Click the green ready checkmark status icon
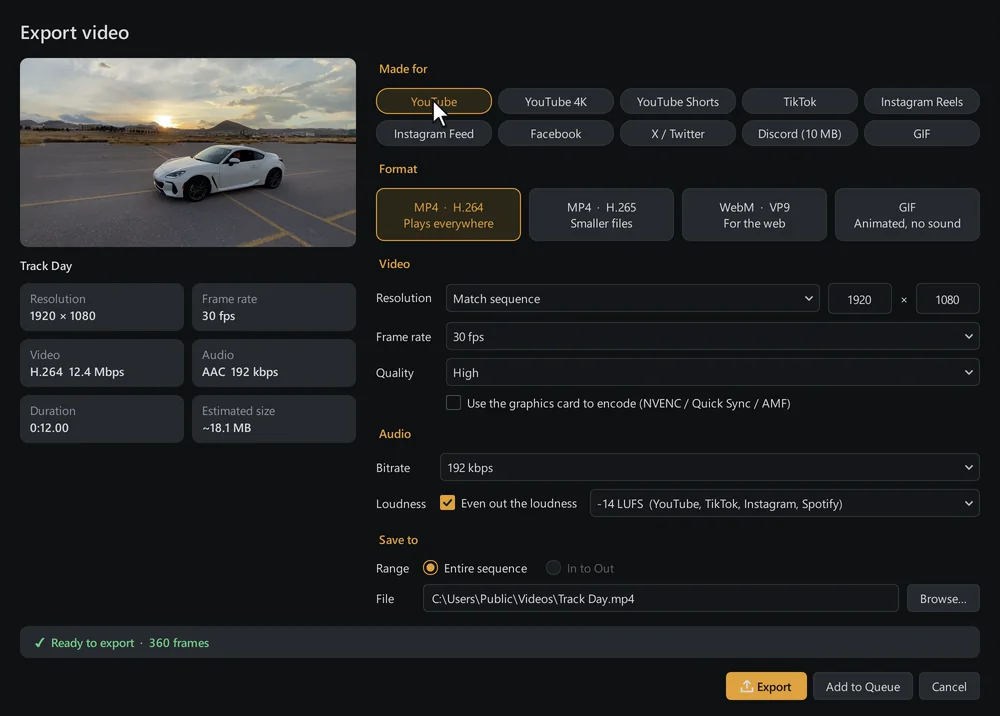Viewport: 1000px width, 716px height. click(40, 643)
